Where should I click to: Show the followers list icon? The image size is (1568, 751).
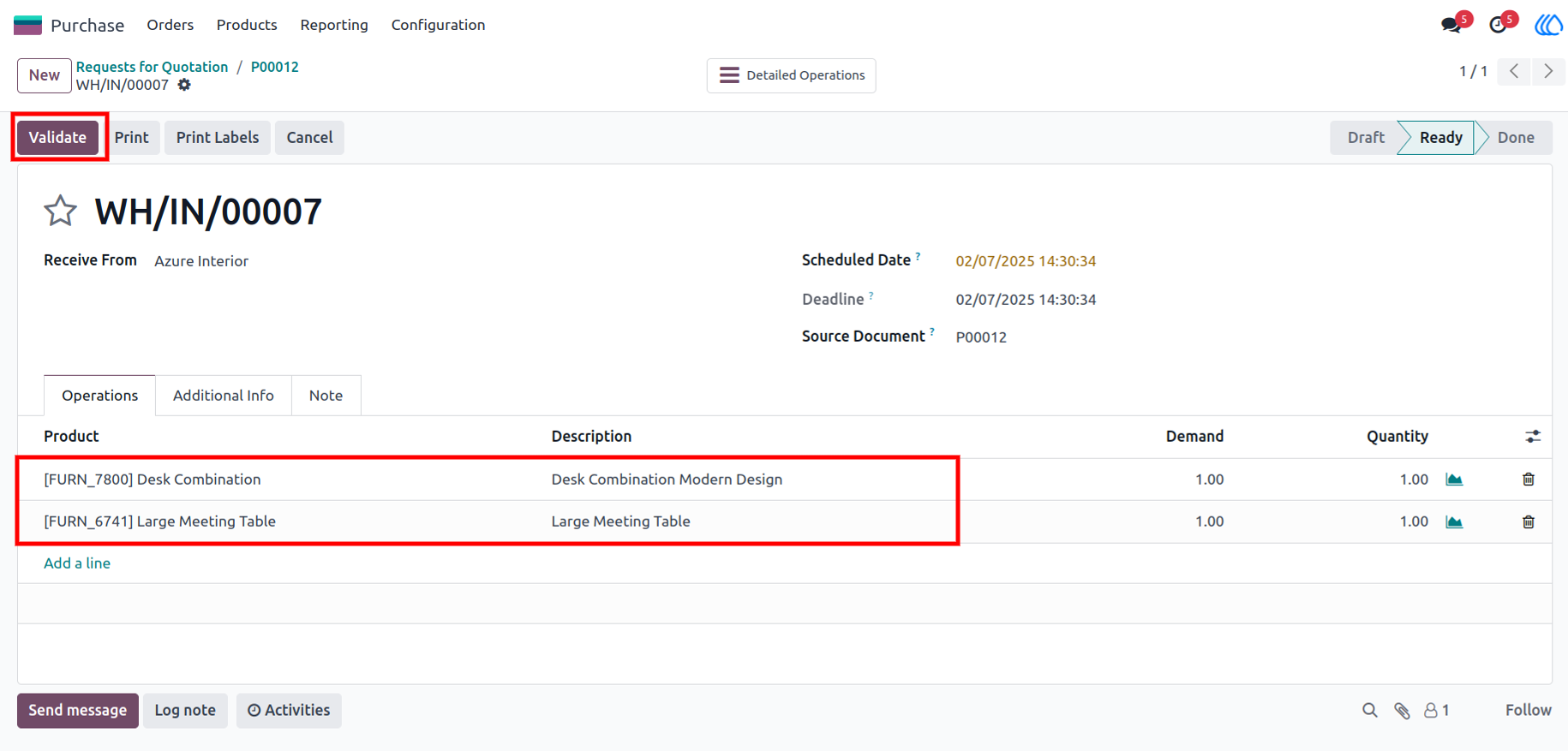pos(1437,710)
